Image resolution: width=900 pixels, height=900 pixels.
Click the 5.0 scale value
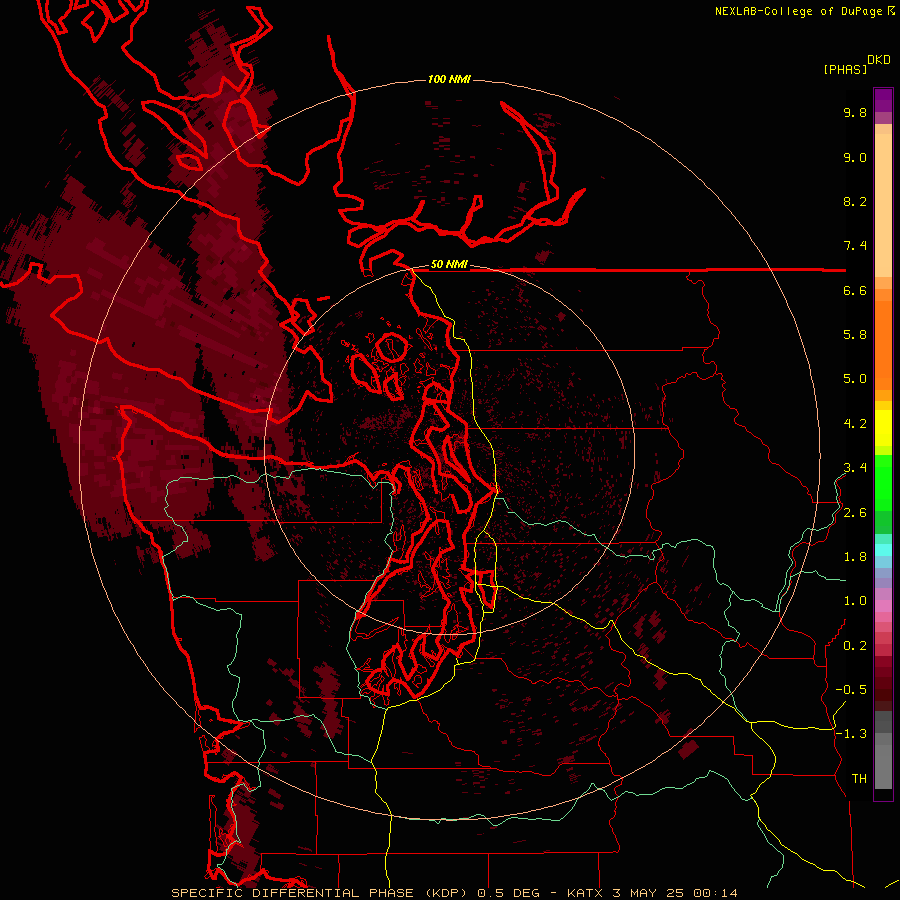click(855, 379)
